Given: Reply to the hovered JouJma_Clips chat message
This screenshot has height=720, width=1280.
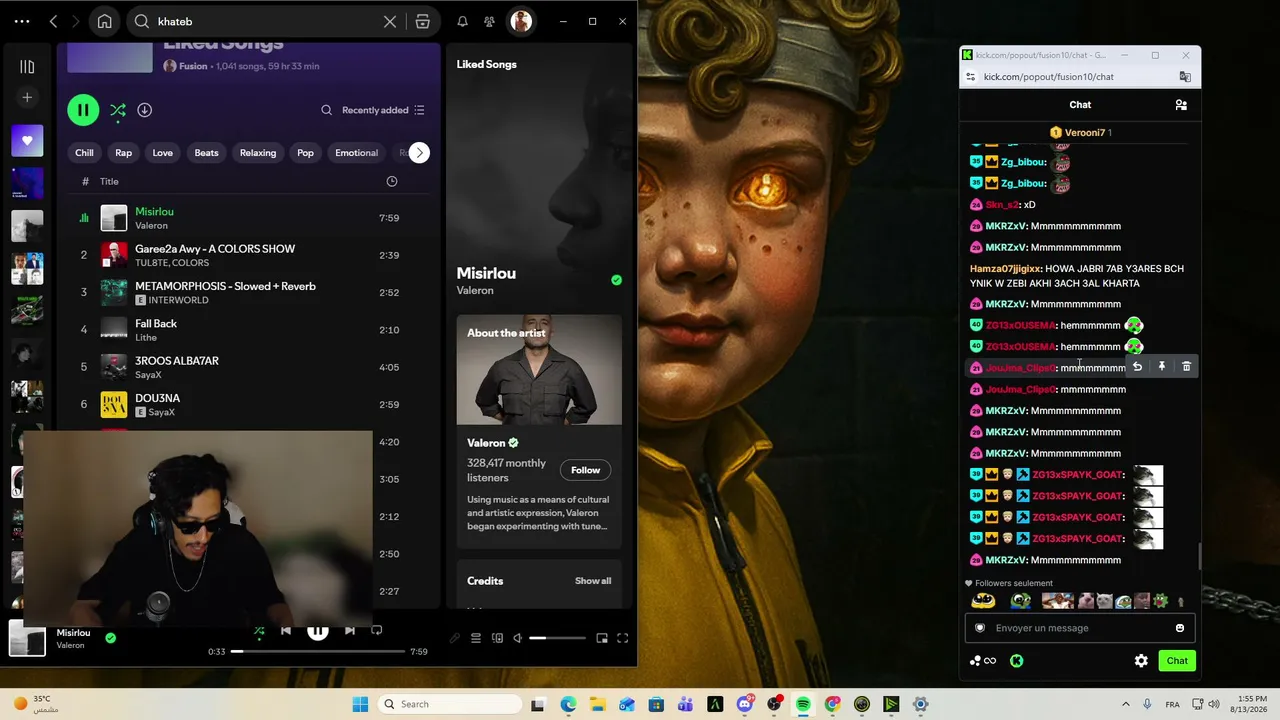Looking at the screenshot, I should [x=1137, y=367].
